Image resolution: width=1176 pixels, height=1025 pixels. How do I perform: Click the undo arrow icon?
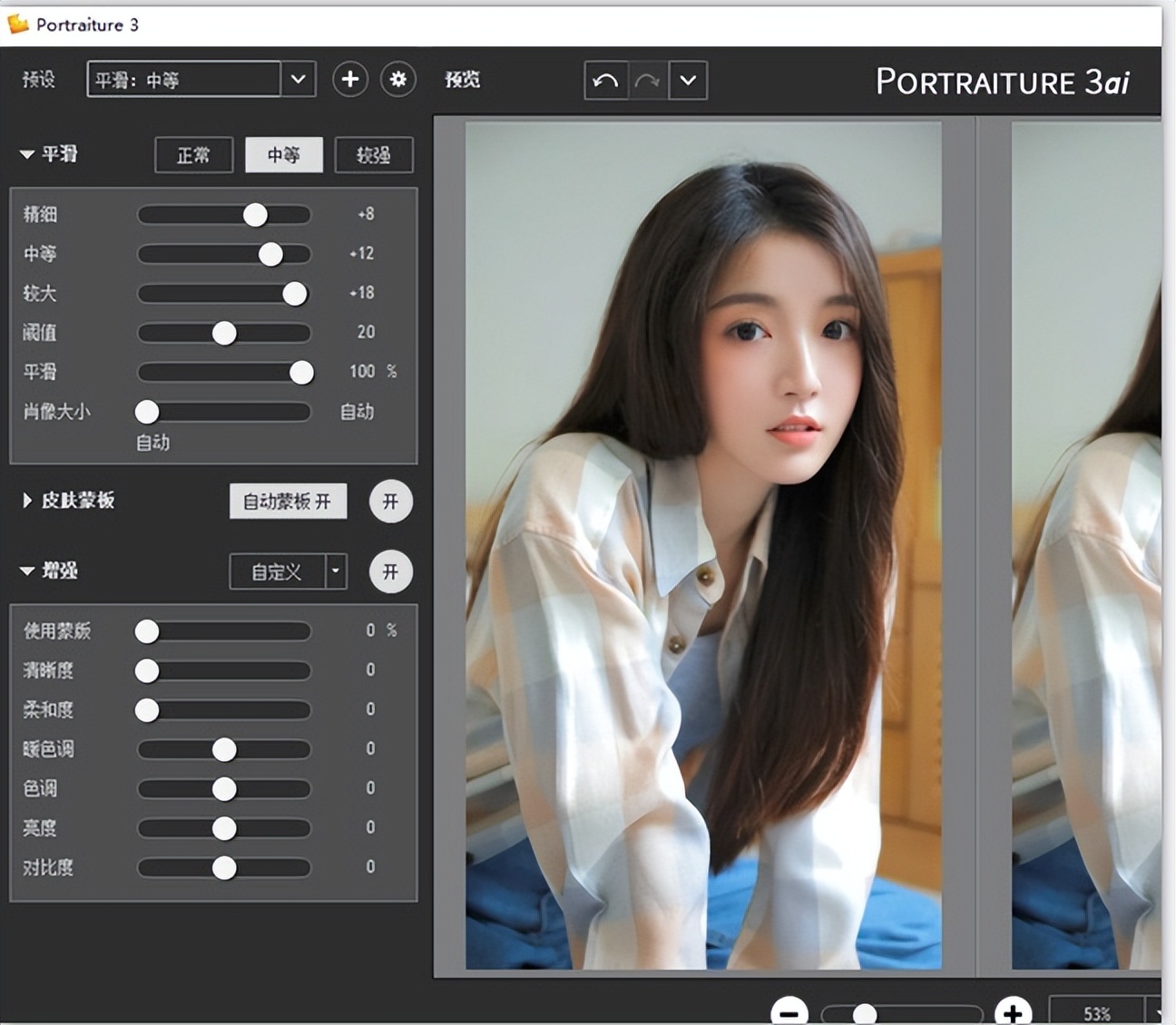605,80
